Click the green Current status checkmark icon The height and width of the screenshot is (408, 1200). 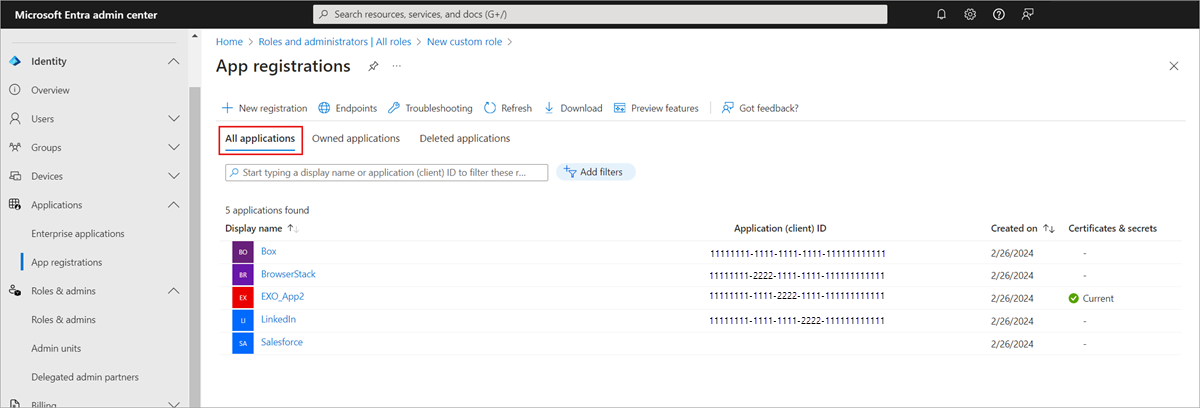tap(1073, 298)
